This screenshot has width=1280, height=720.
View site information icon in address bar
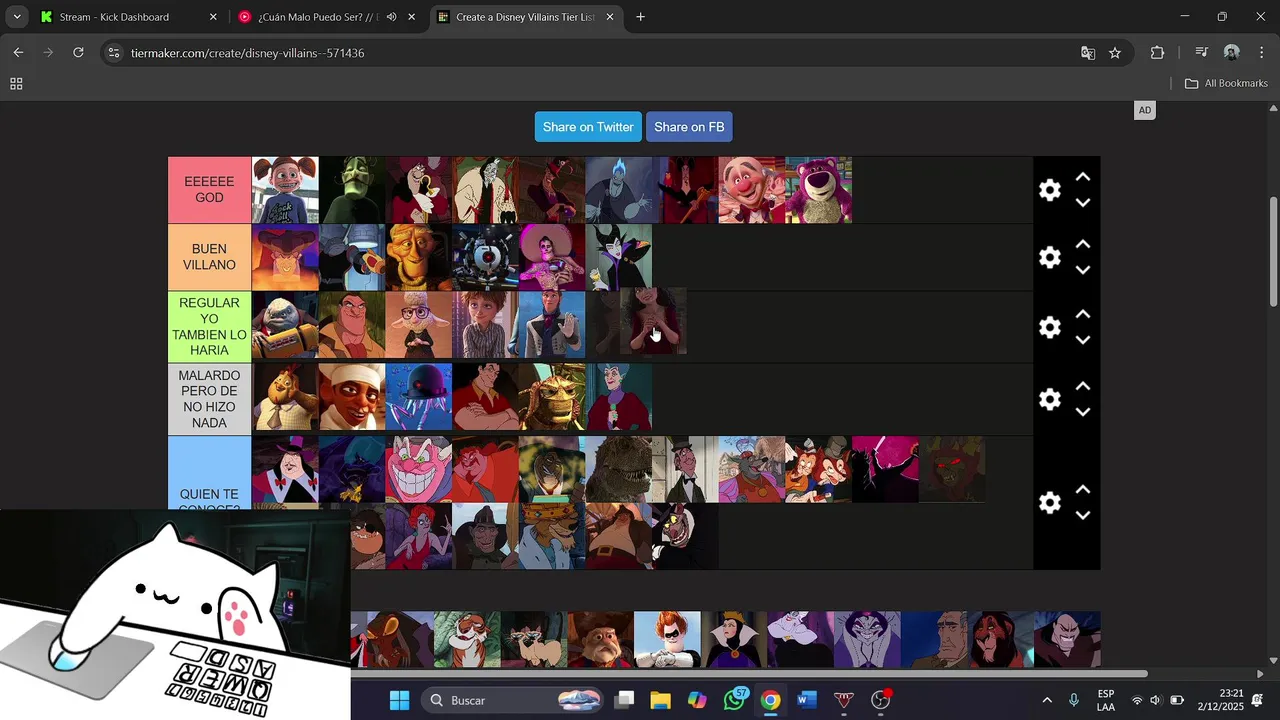tap(114, 53)
